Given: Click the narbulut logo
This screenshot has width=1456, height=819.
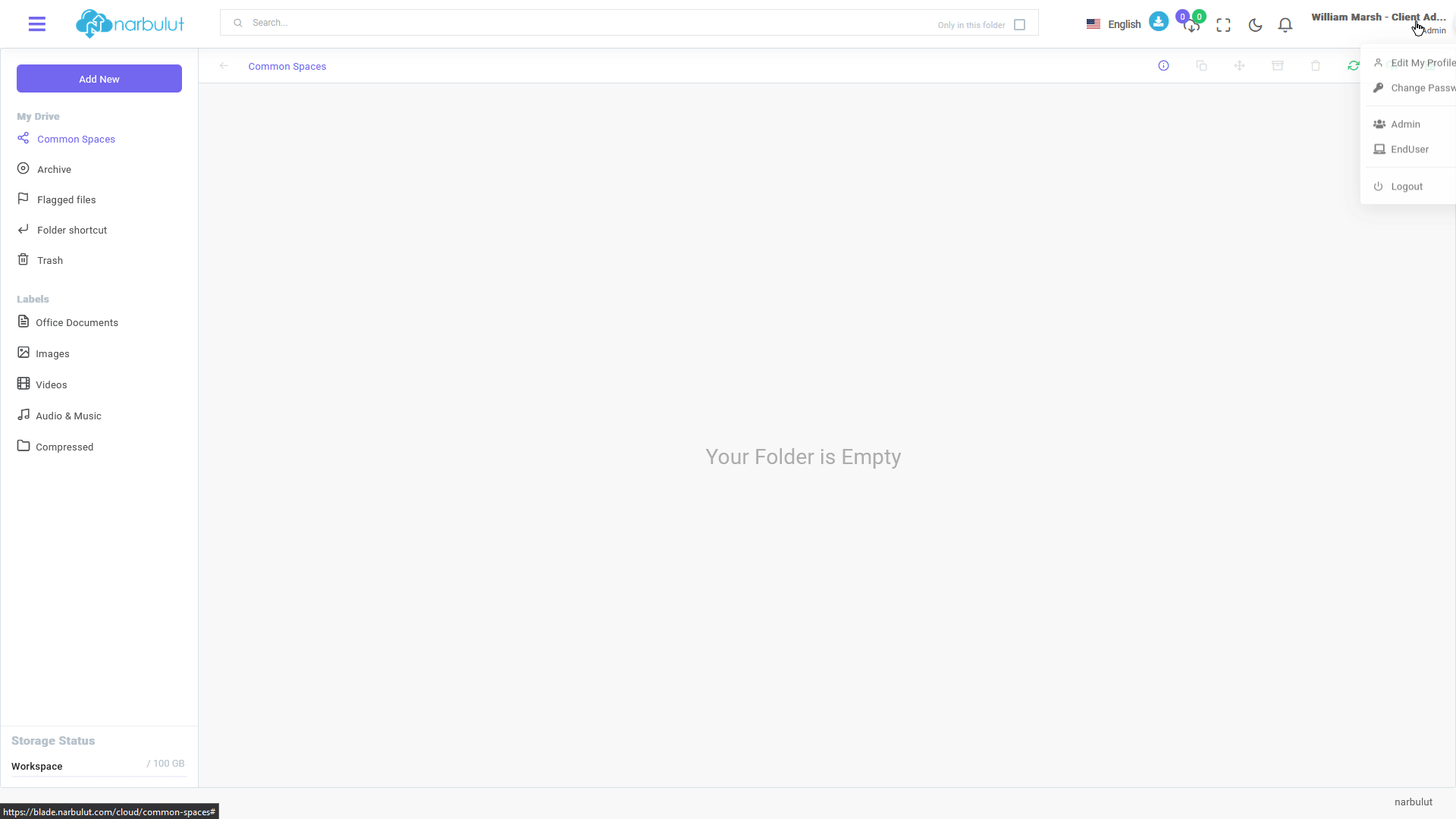Looking at the screenshot, I should pyautogui.click(x=130, y=24).
